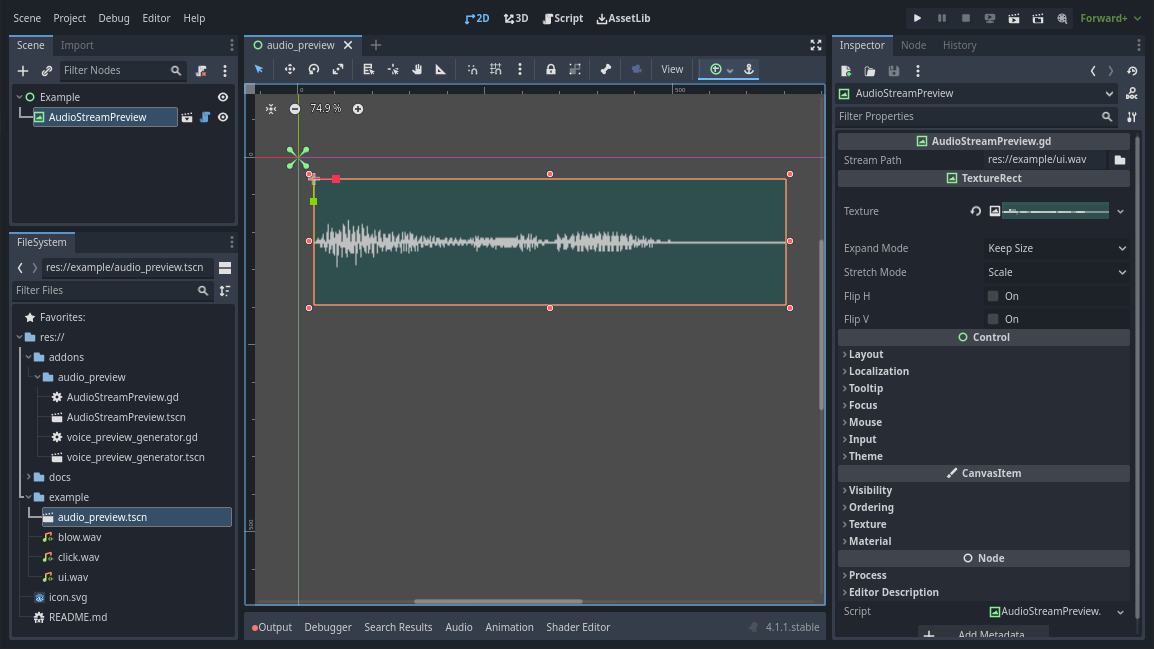Screen dimensions: 1154x649
Task: Select the Move Mode tool
Action: pyautogui.click(x=289, y=69)
